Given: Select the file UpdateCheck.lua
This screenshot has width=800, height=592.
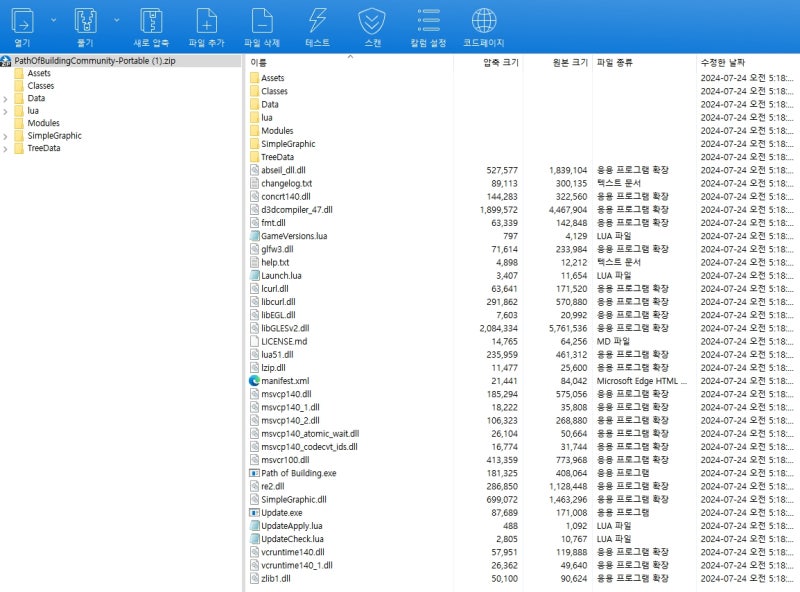Looking at the screenshot, I should (292, 539).
